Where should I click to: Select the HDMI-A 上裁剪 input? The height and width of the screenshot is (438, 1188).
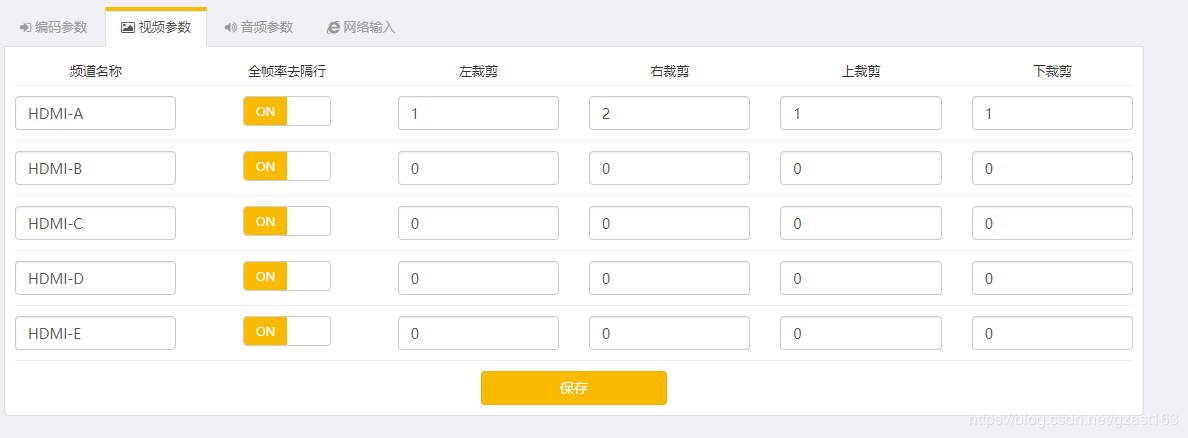click(x=861, y=113)
